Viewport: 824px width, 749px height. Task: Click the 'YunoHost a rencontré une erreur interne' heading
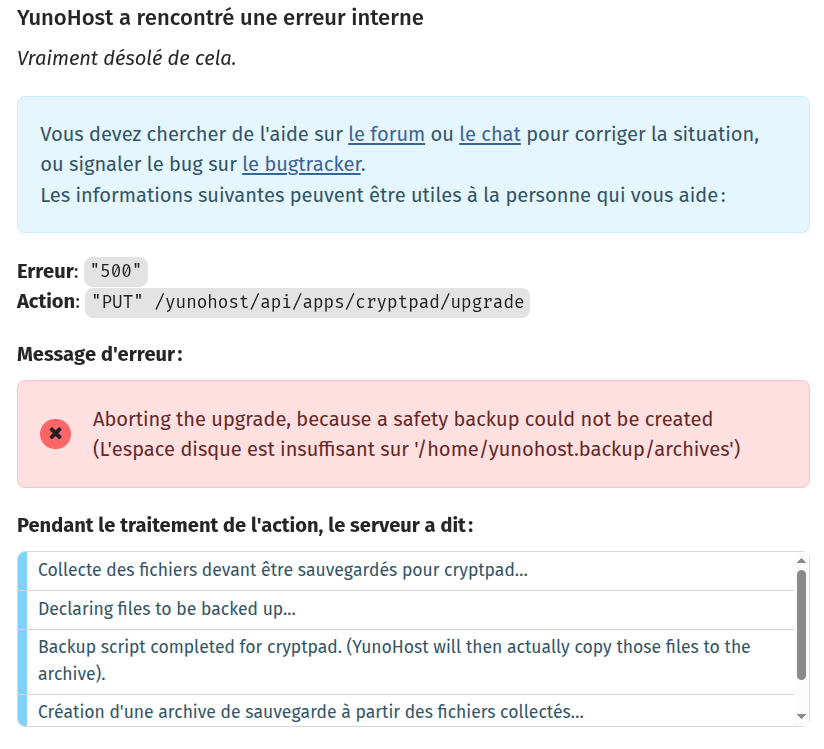(x=220, y=18)
